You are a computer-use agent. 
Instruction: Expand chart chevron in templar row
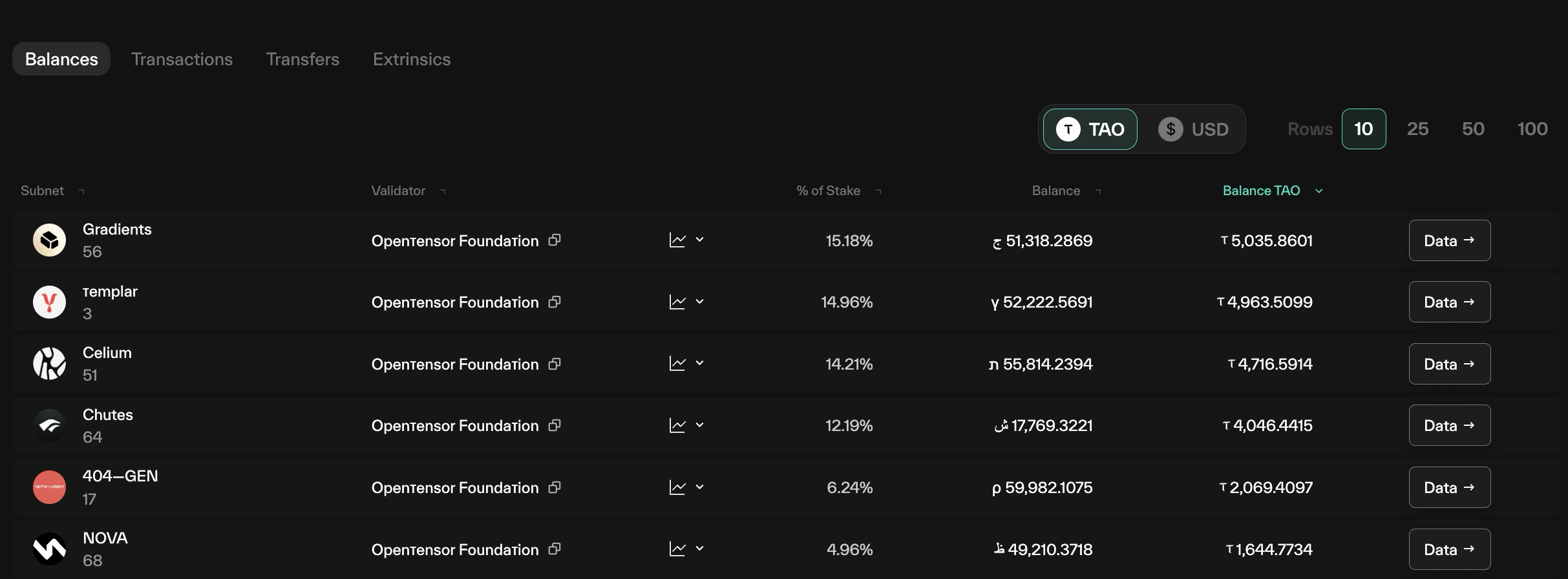tap(699, 302)
